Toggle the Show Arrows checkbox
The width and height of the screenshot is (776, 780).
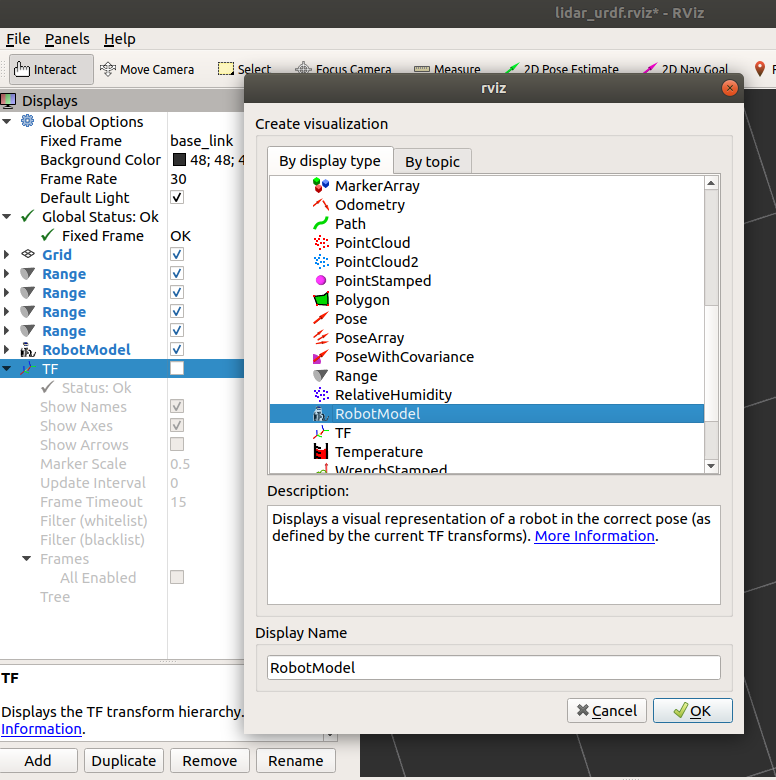[177, 444]
